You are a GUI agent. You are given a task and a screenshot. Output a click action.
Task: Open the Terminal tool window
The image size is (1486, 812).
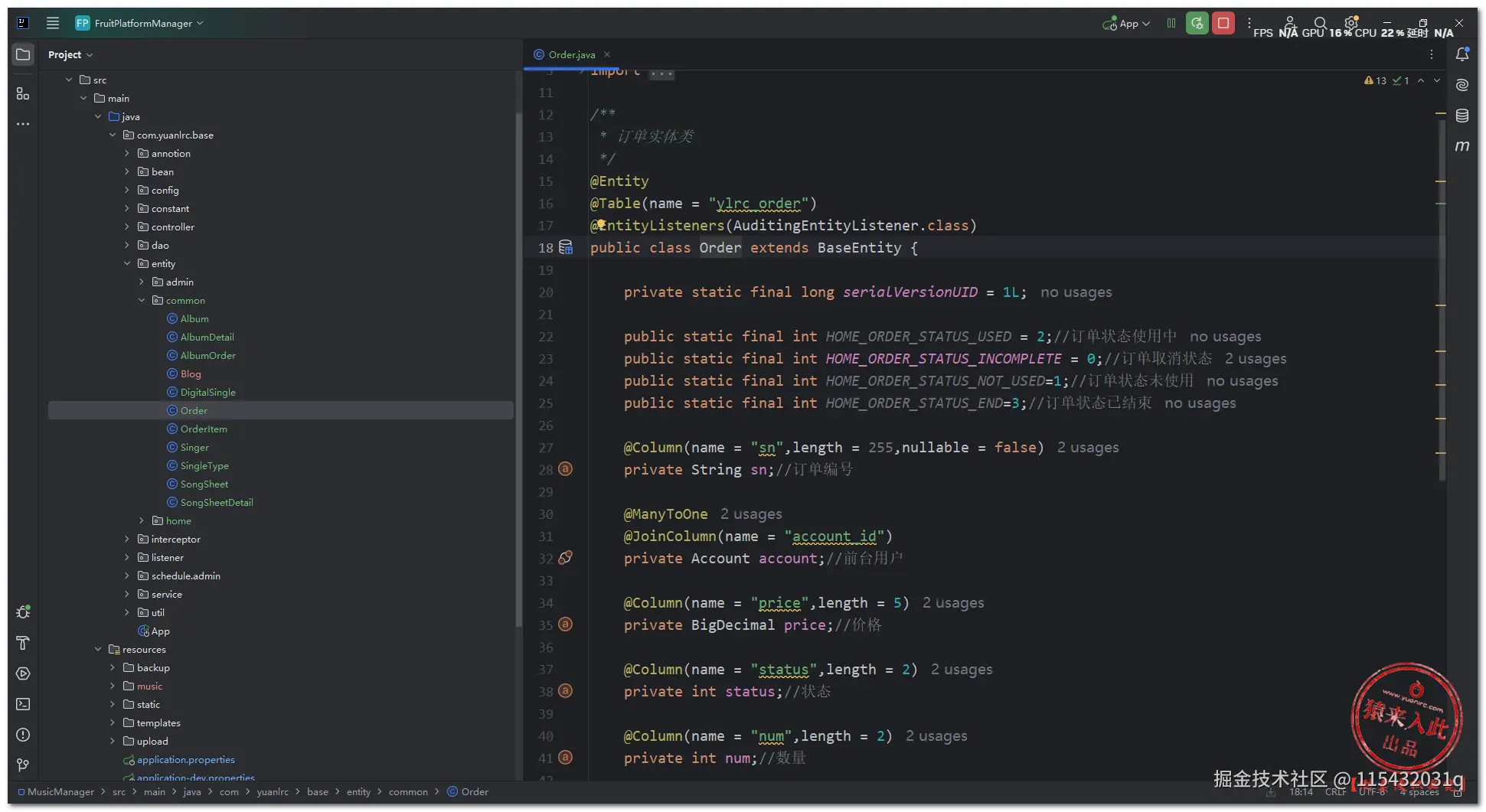[x=23, y=704]
